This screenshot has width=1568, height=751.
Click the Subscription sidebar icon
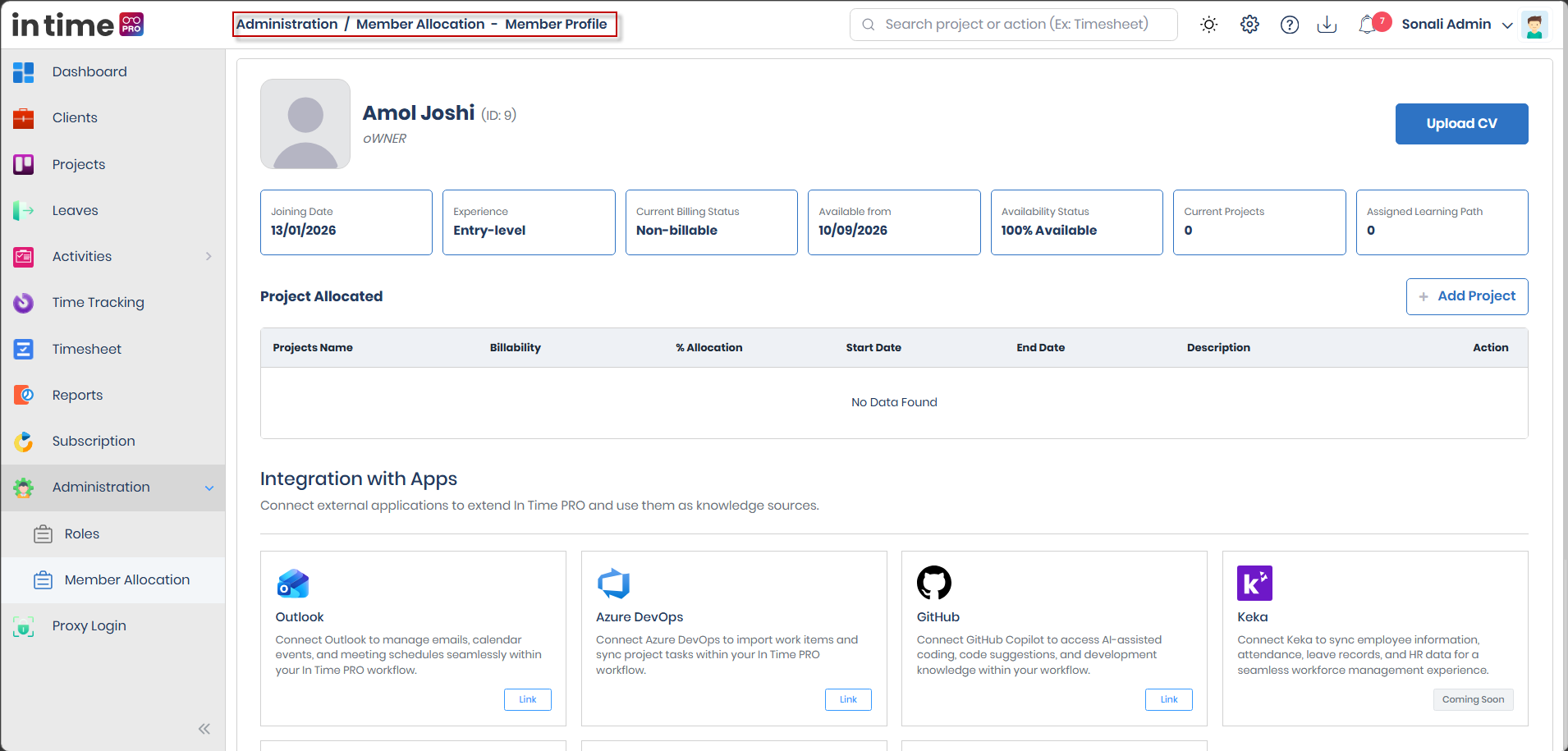(24, 442)
